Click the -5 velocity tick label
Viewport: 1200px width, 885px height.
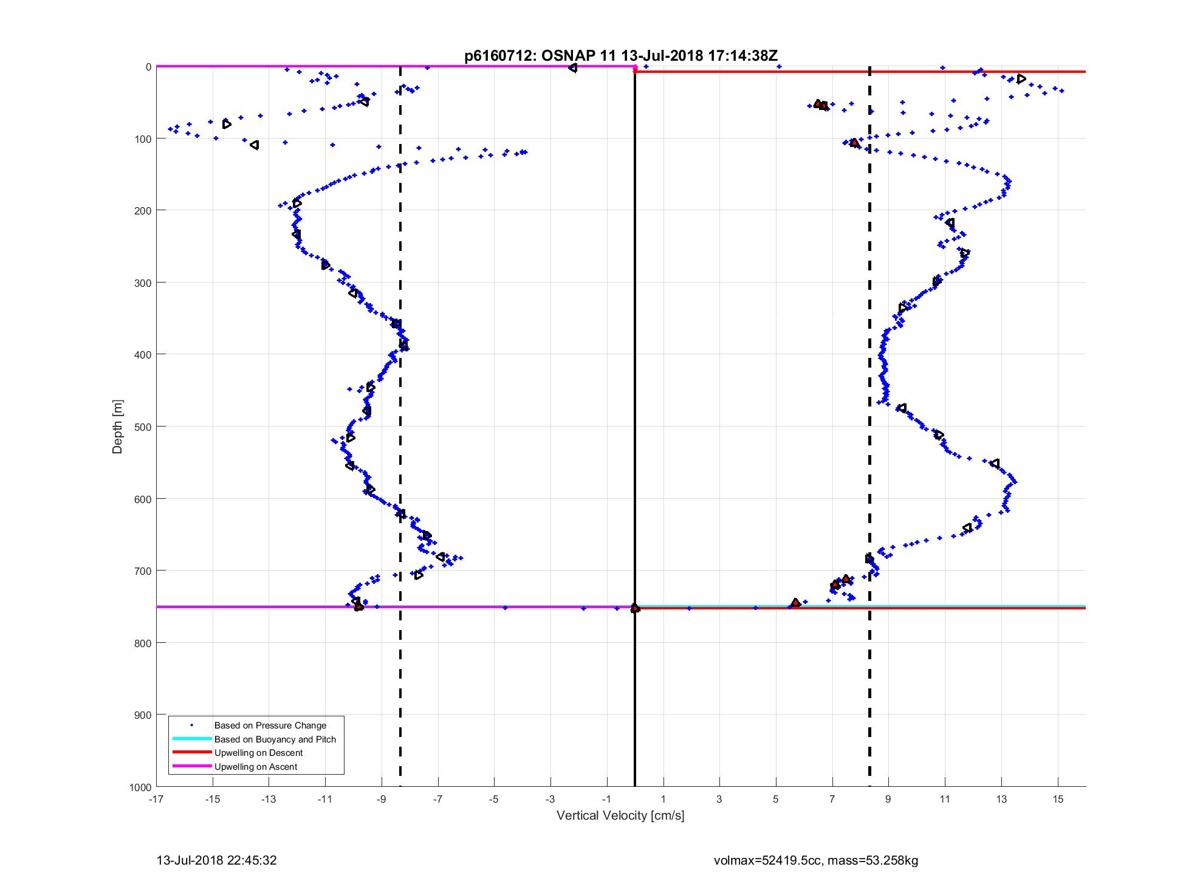point(494,800)
